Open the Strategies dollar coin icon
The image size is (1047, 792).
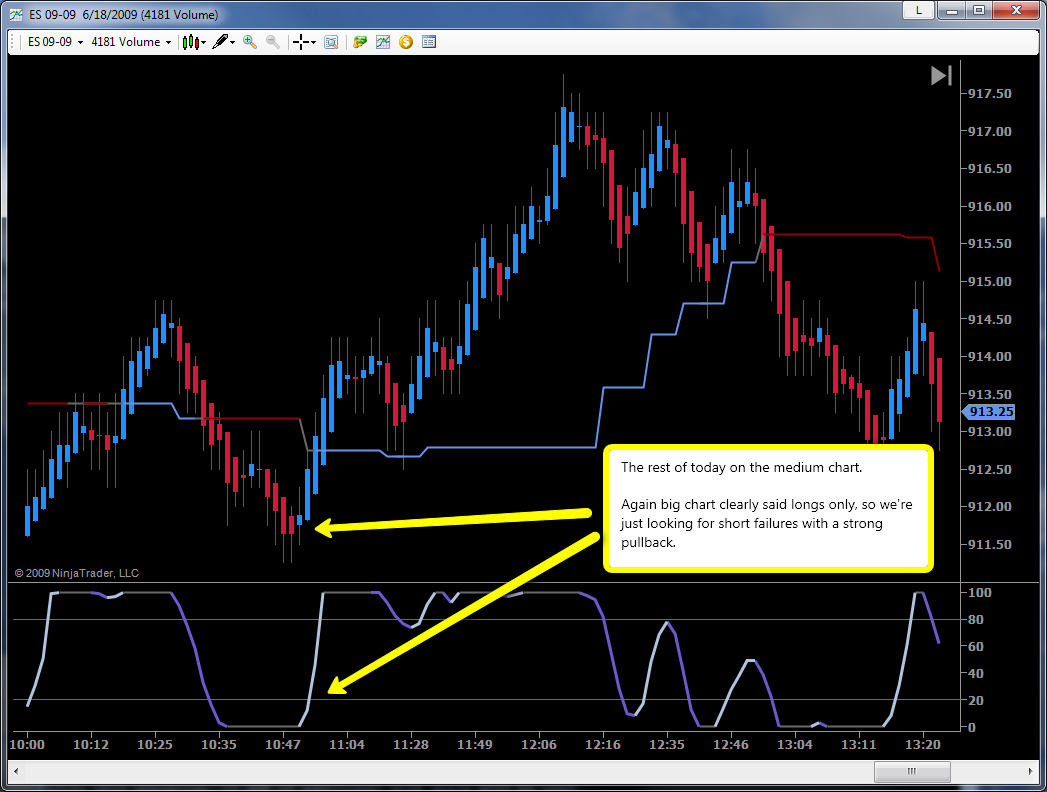(x=406, y=42)
